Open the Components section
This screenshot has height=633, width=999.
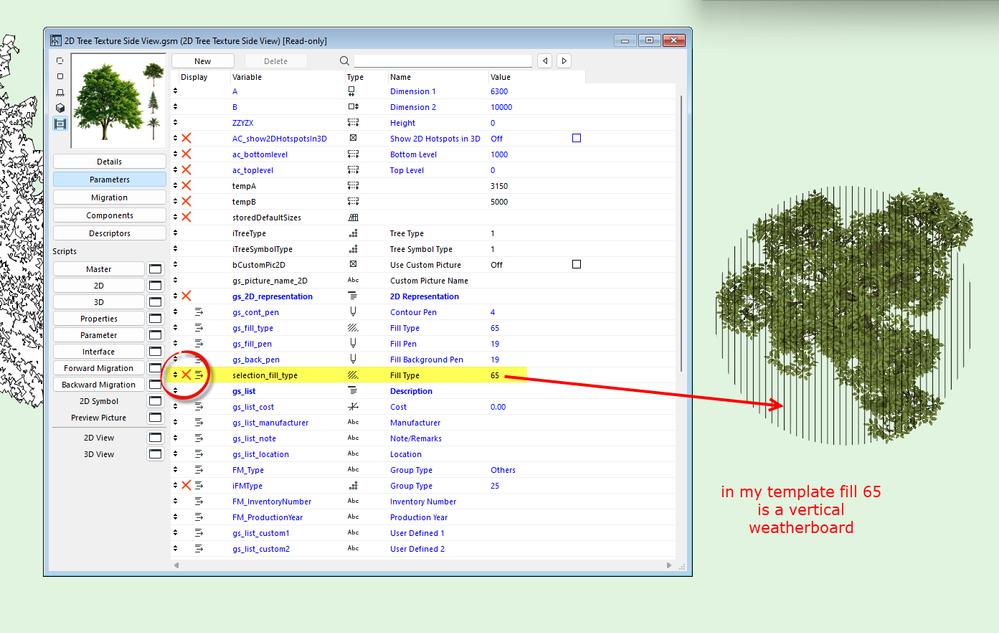110,215
